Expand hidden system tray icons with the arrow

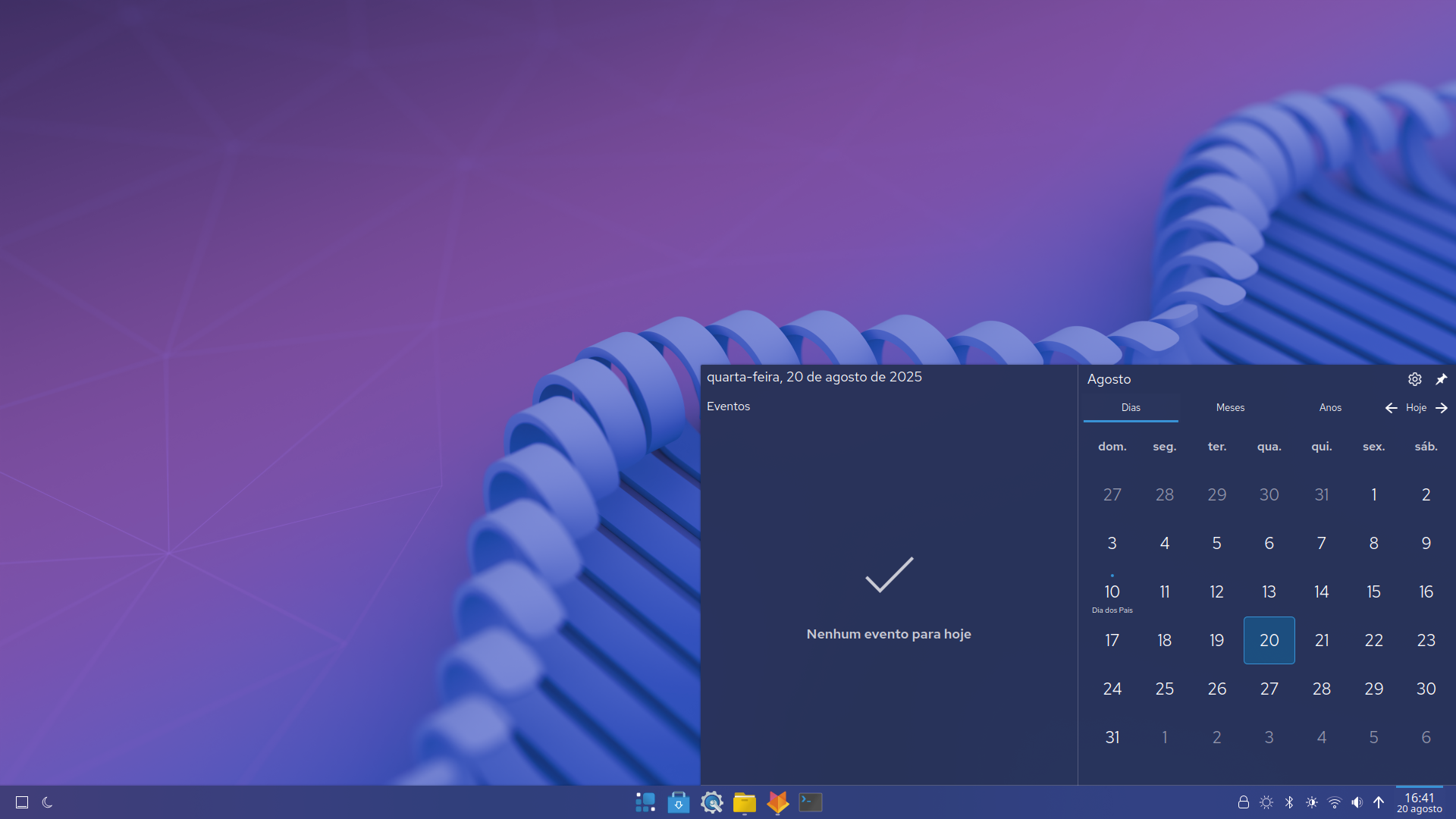tap(1379, 802)
